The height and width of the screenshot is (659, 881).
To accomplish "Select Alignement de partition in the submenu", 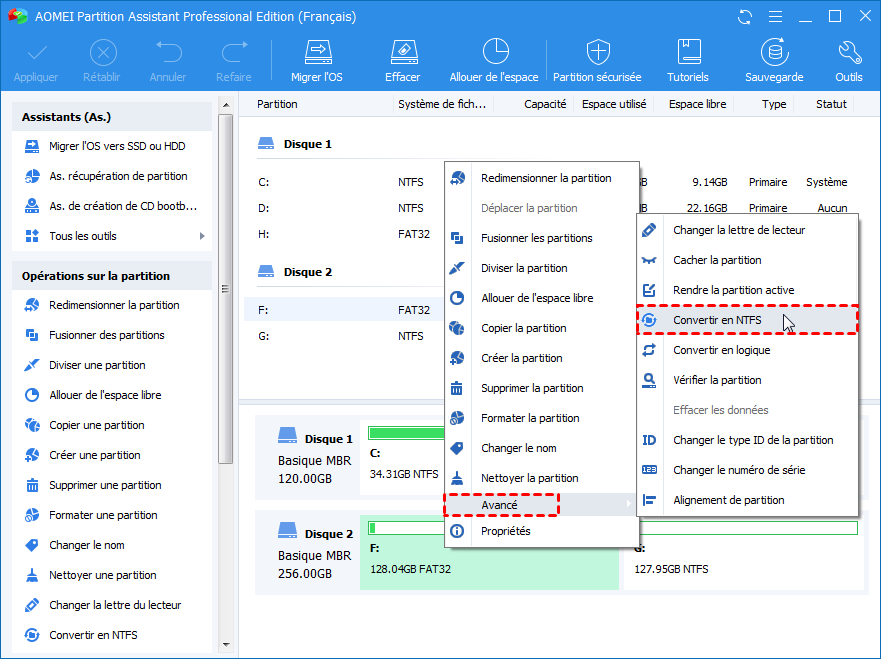I will coord(747,500).
